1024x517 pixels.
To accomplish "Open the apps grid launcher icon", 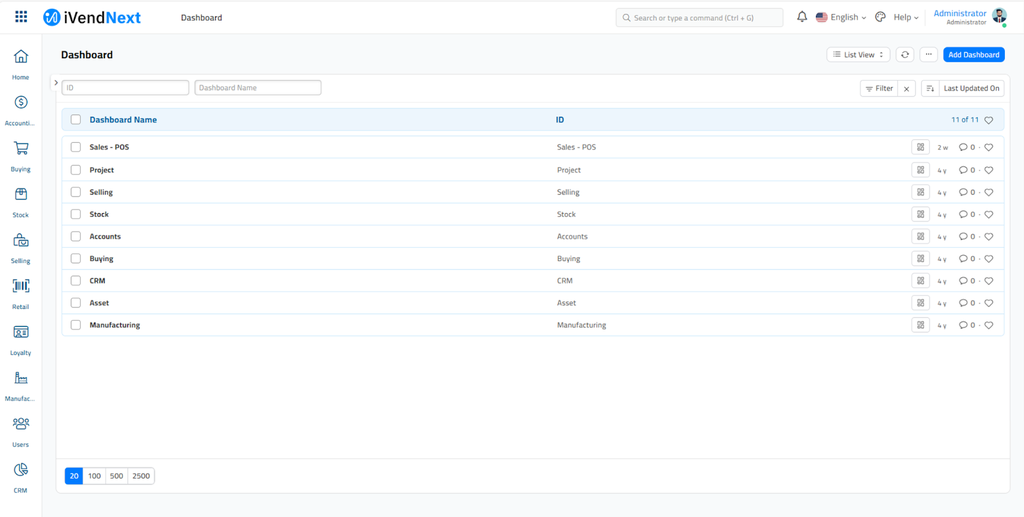I will 21,17.
